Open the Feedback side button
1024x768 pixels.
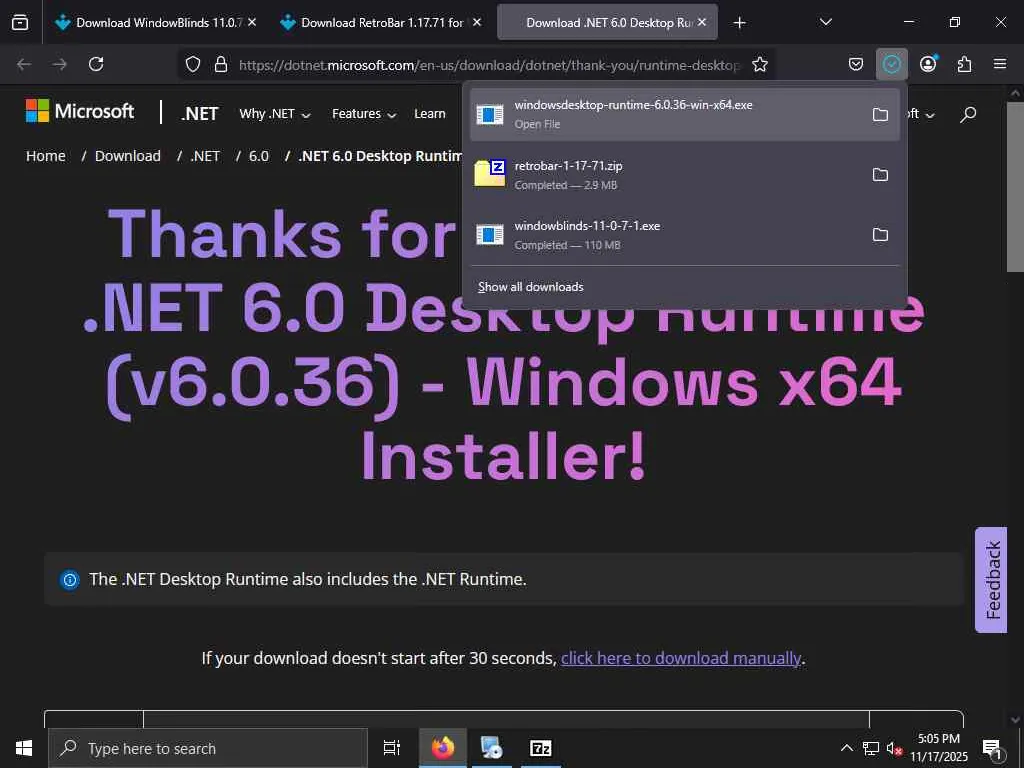pyautogui.click(x=991, y=580)
